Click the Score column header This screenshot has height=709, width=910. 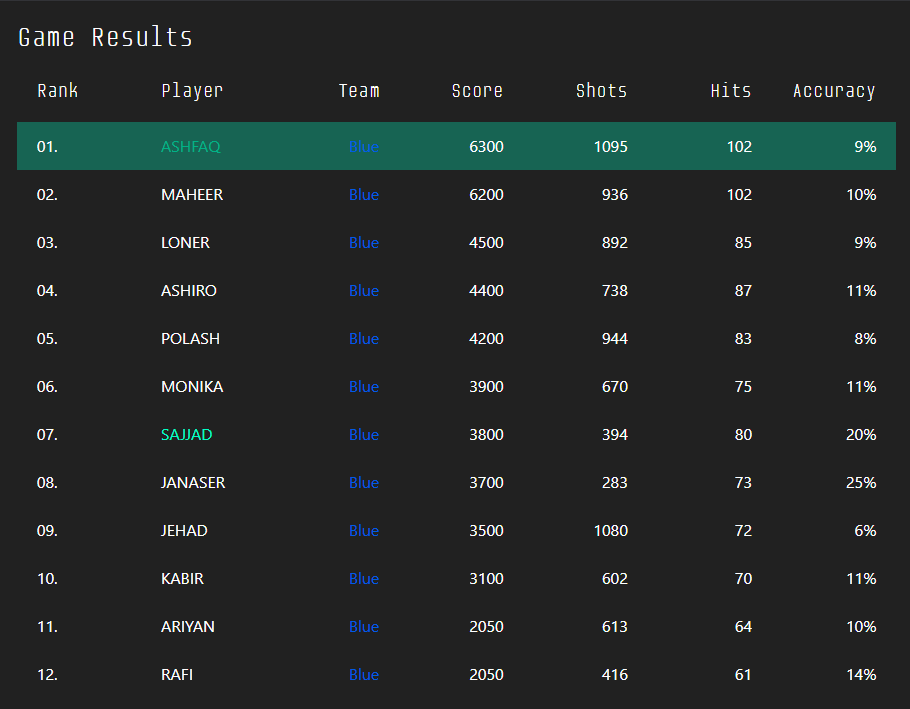[477, 91]
